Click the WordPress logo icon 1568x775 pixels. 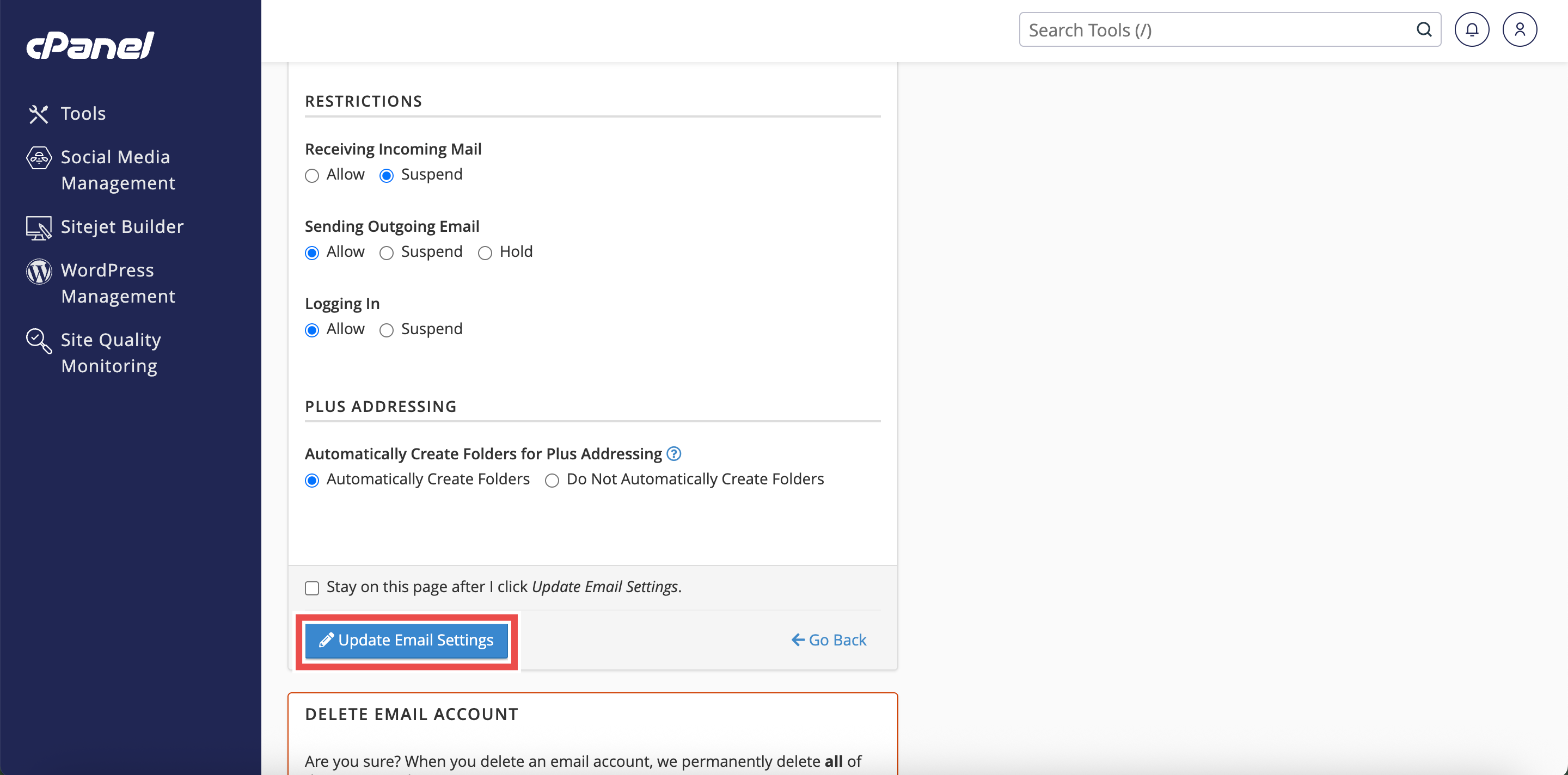39,272
